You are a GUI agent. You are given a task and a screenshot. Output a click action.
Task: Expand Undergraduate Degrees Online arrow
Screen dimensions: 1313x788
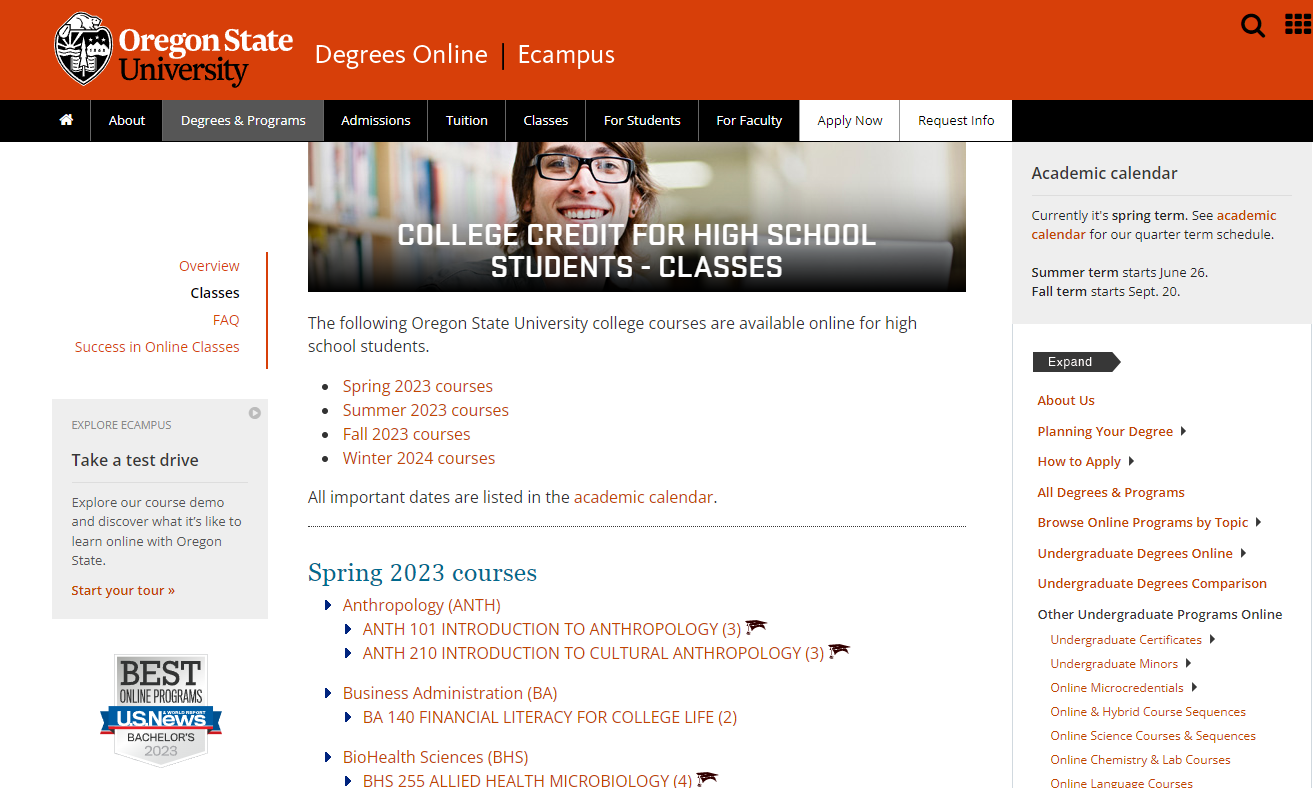pyautogui.click(x=1244, y=553)
